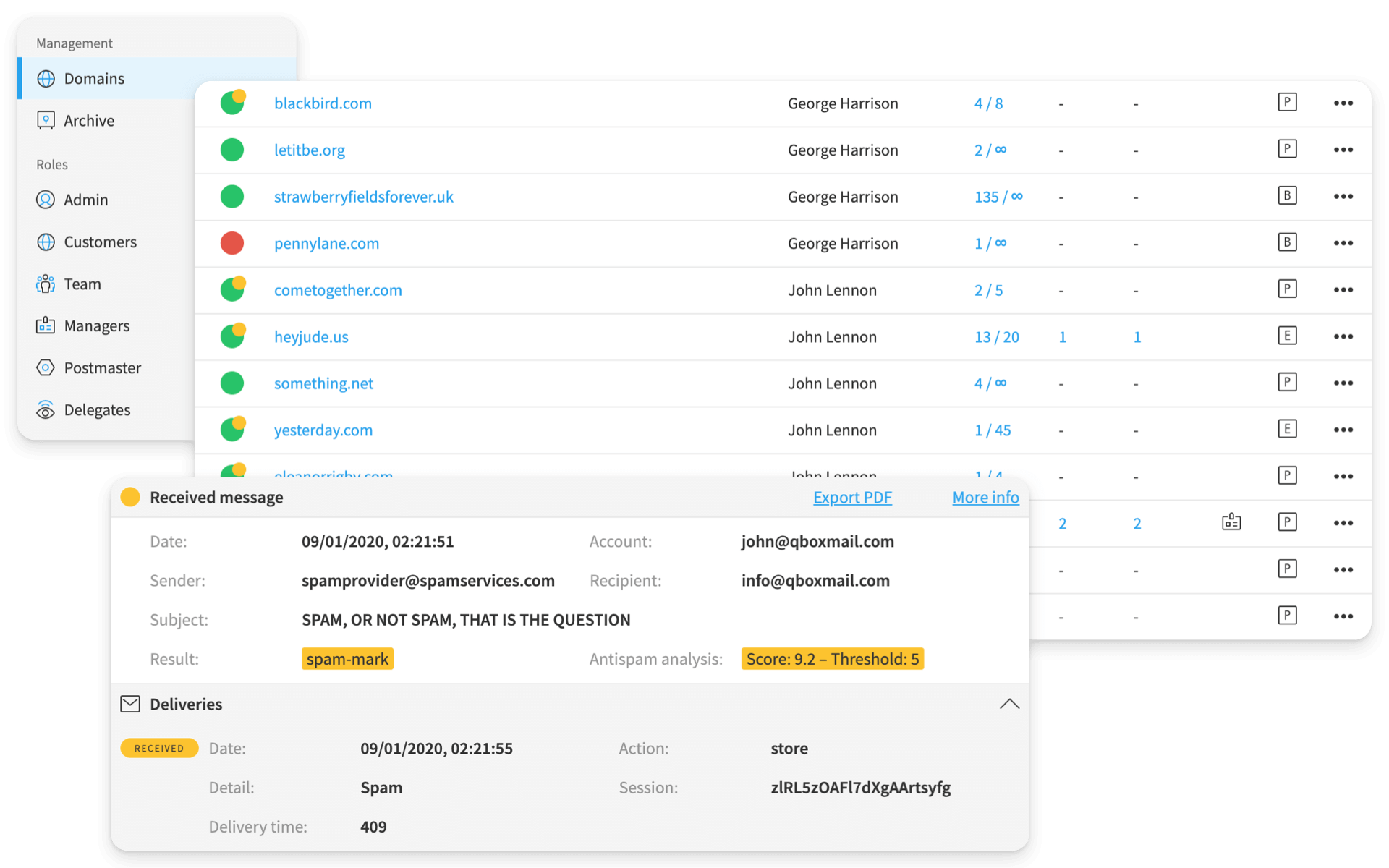Click the yellow dot beside Received message
This screenshot has height=868, width=1389.
130,497
